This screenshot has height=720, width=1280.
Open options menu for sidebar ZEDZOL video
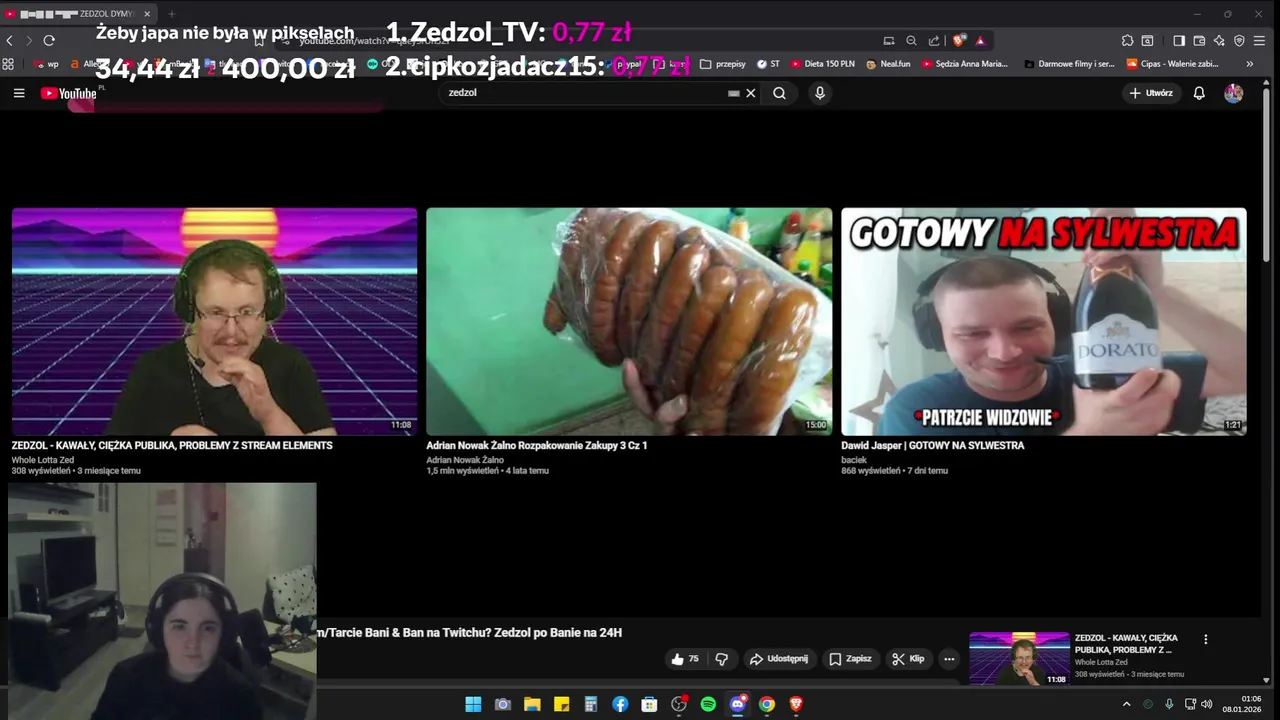[x=1205, y=639]
